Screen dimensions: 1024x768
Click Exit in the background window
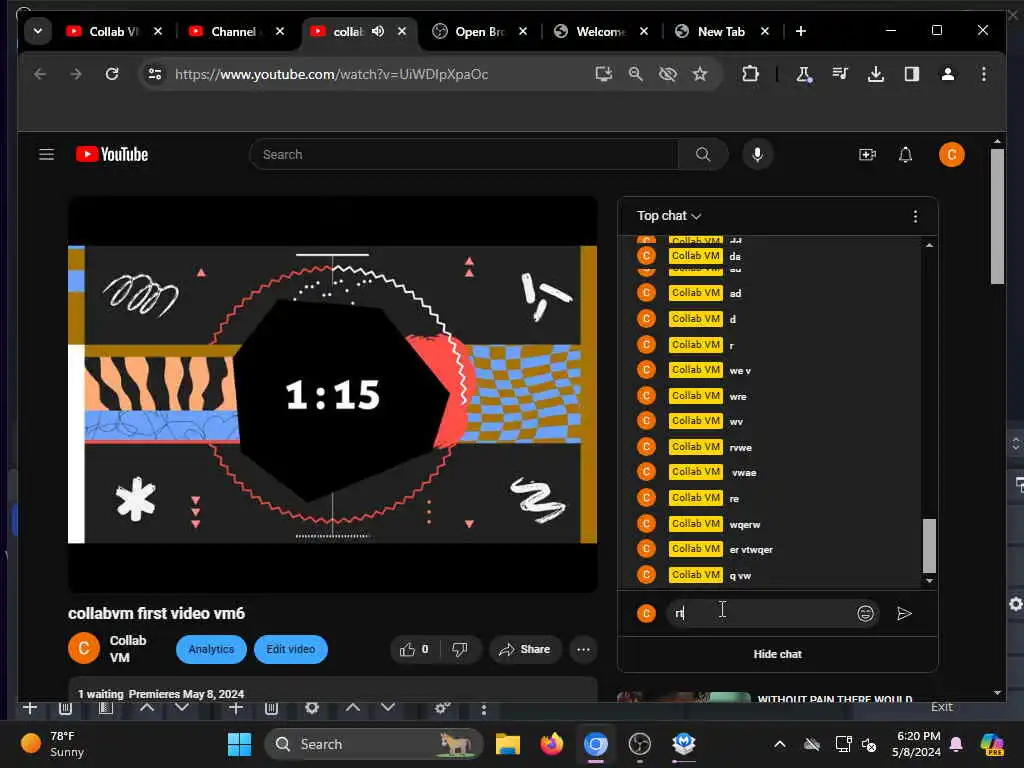(x=942, y=707)
